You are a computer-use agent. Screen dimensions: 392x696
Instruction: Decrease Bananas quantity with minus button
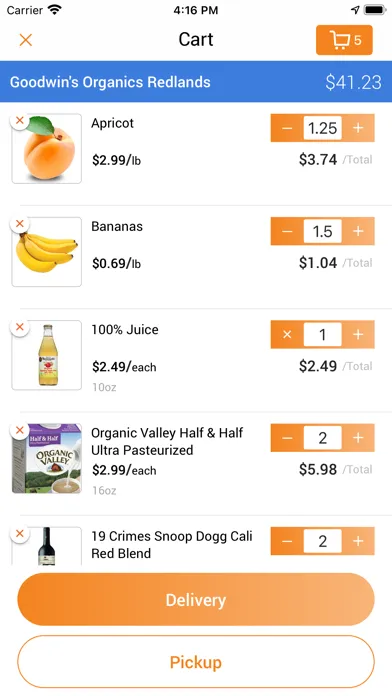coord(287,231)
